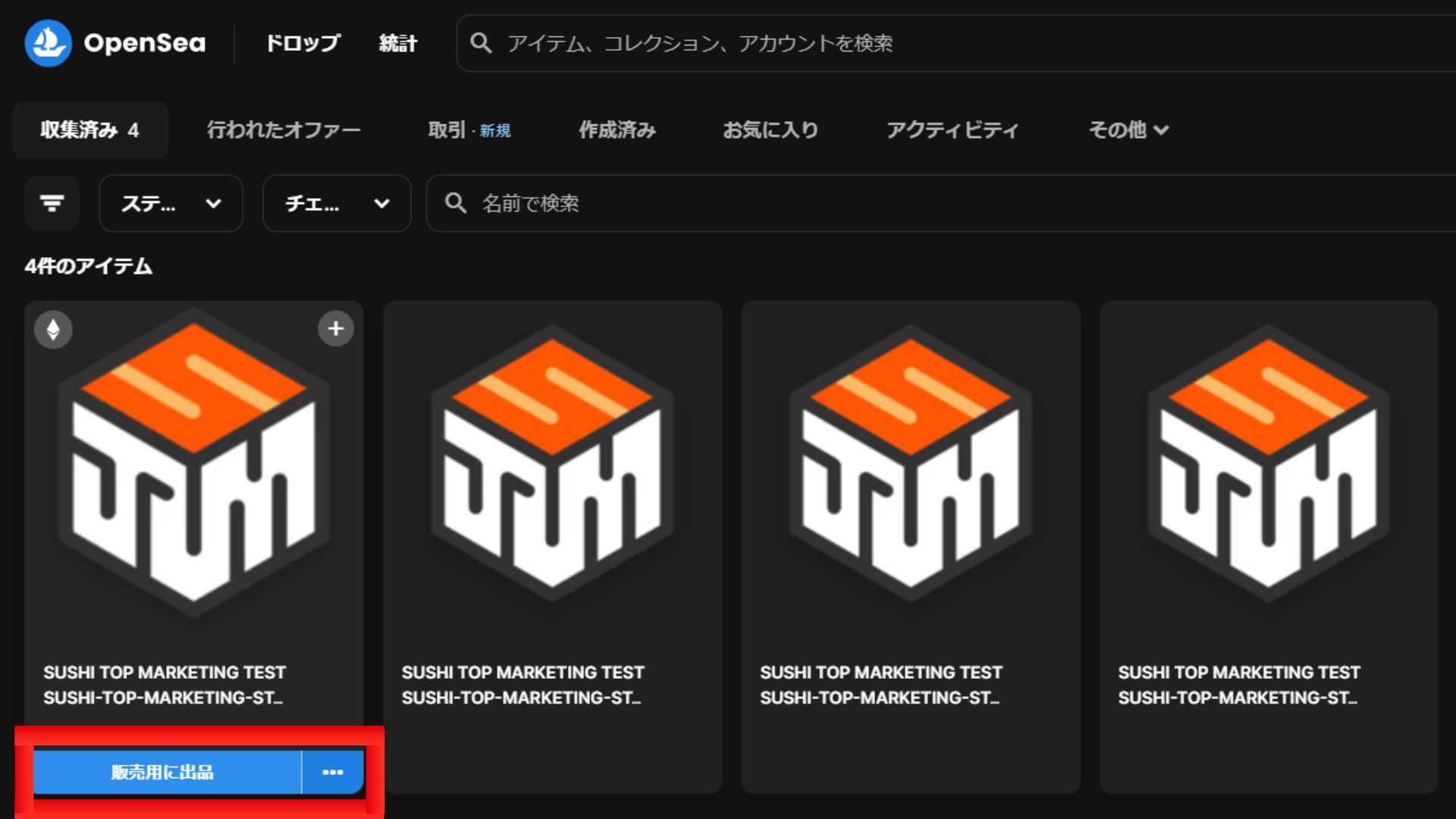Screen dimensions: 1456x819
Task: Click first card's SUSHI TOP MARKETING TEST title
Action: (x=165, y=673)
